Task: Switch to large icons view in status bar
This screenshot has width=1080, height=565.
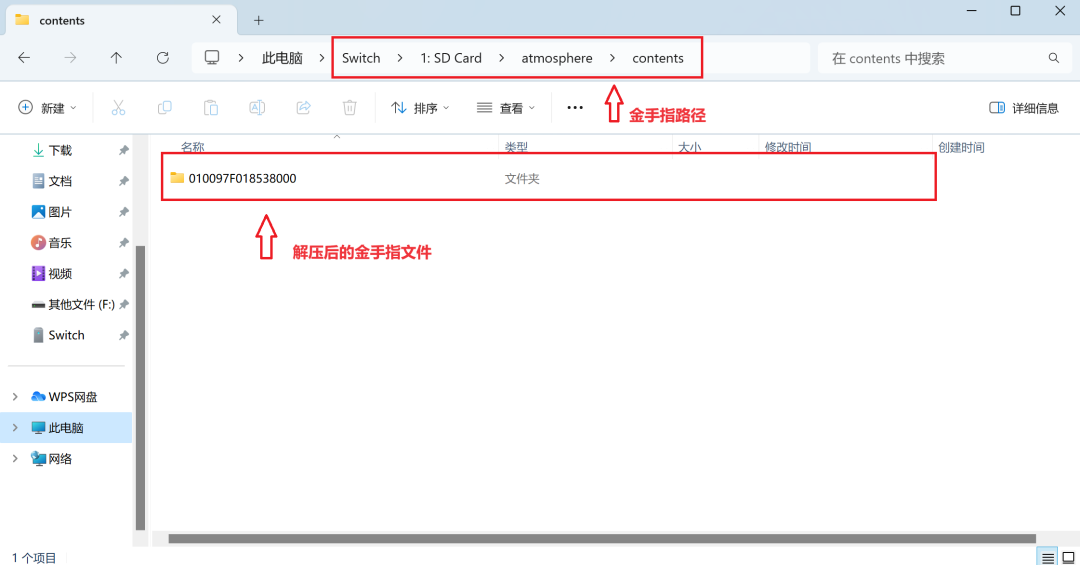Action: click(1067, 557)
